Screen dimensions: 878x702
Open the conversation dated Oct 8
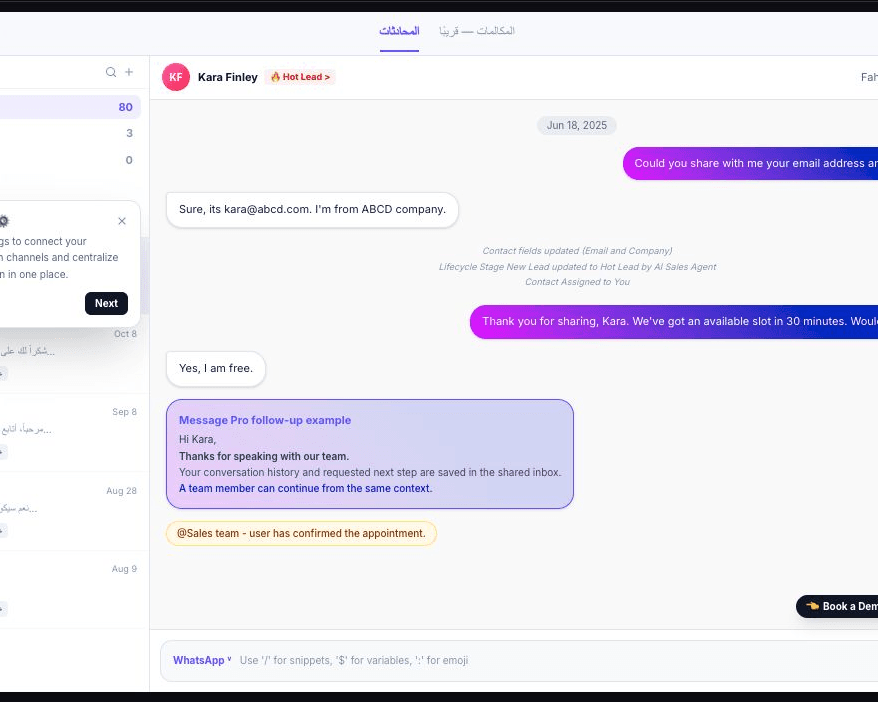tap(74, 355)
